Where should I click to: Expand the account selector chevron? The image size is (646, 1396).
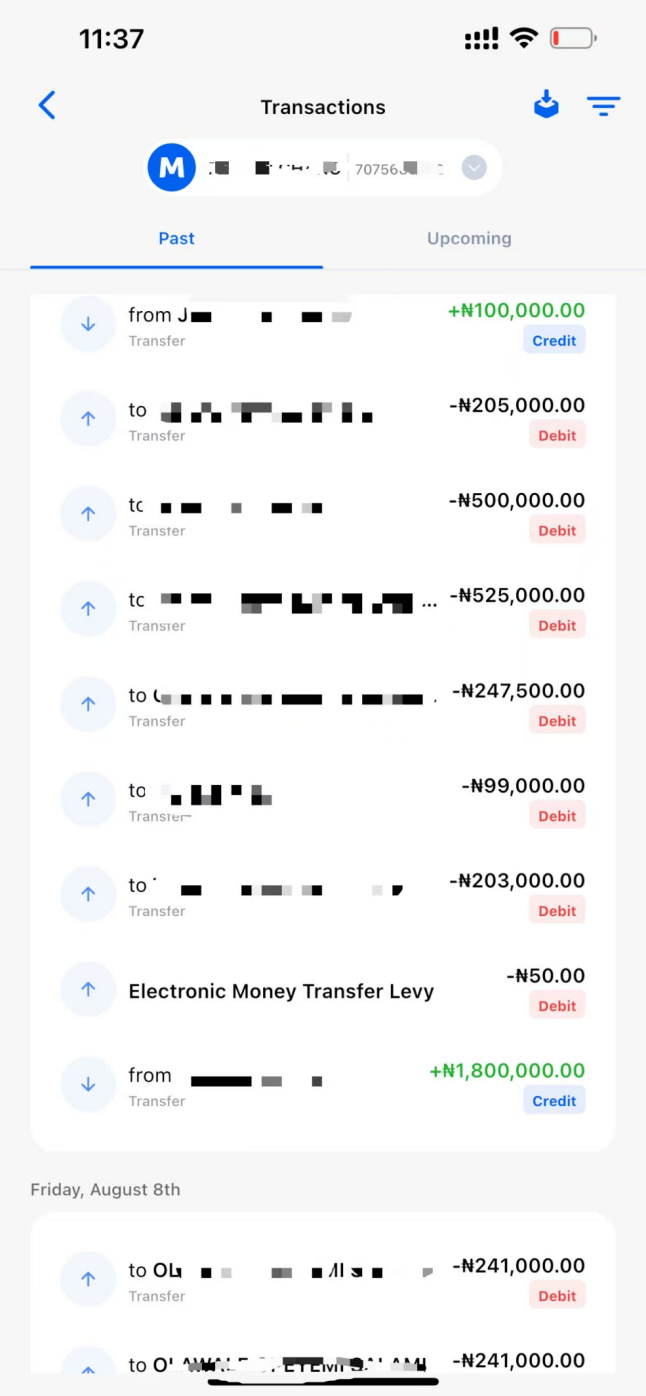(474, 168)
